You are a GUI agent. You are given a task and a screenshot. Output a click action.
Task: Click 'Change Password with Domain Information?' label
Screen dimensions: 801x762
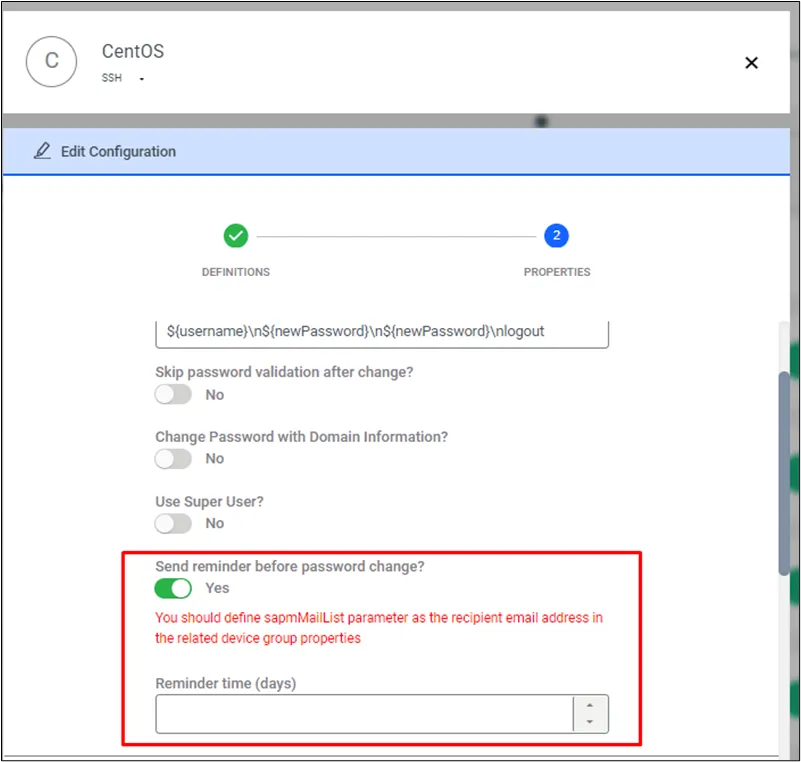[301, 437]
